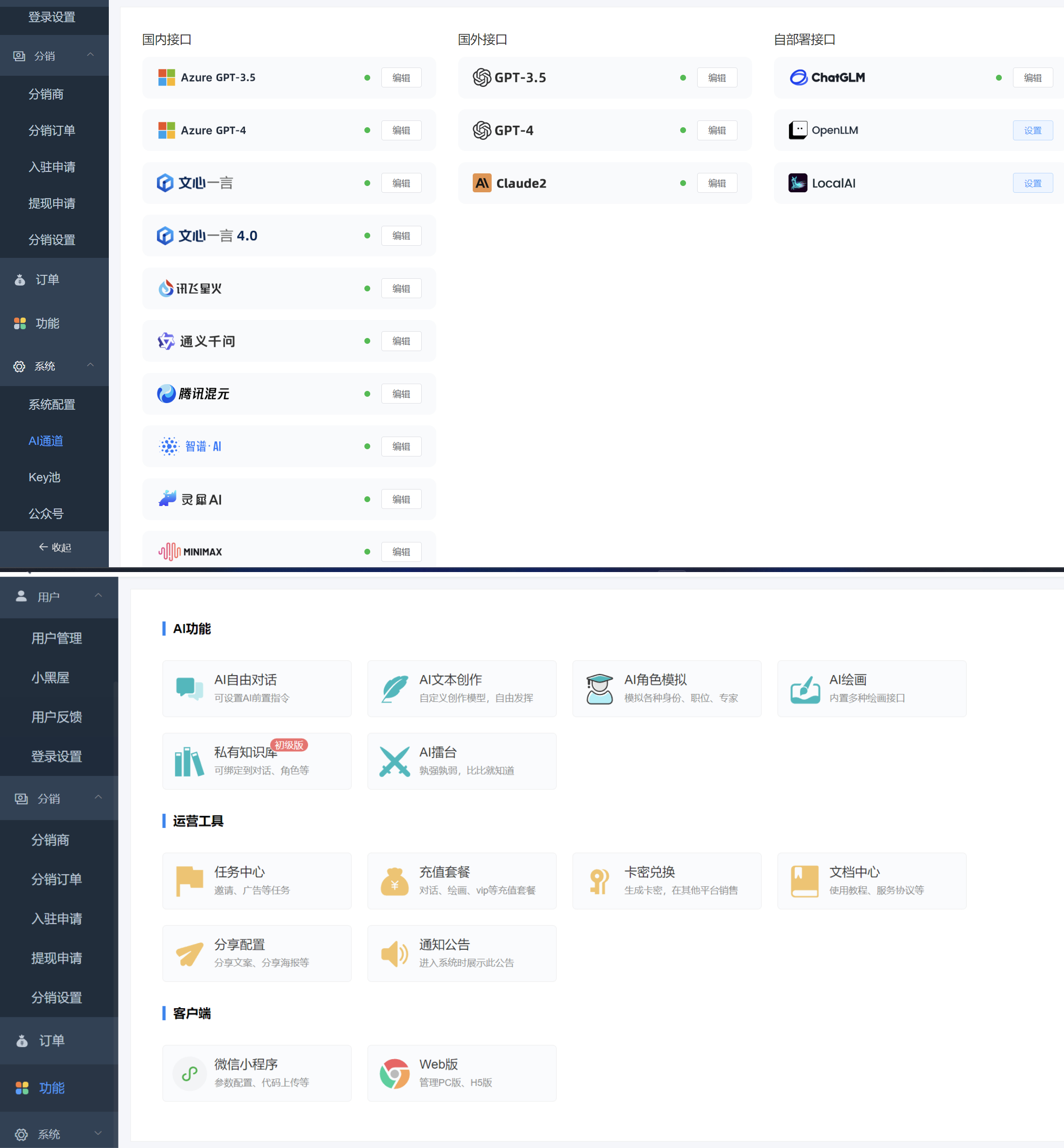Toggle the status dot next to Azure GPT-3.5
The image size is (1064, 1148).
367,78
